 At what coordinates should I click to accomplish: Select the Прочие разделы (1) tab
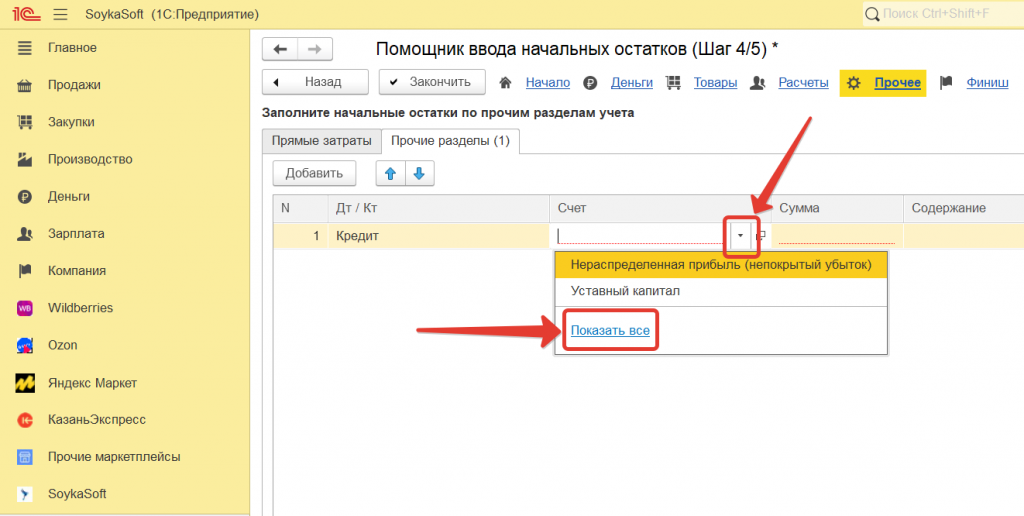450,141
